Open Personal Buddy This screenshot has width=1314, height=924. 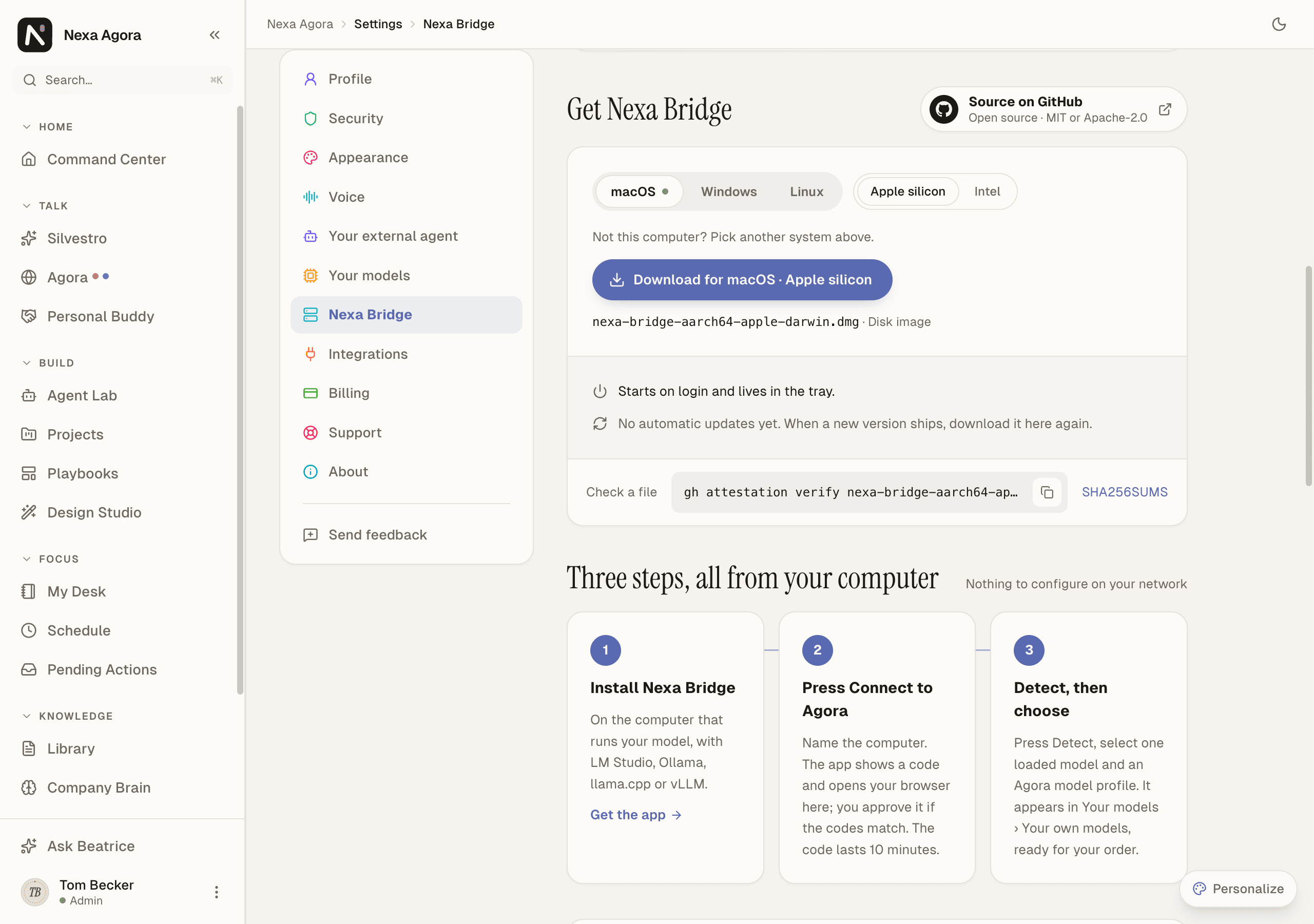123,317
